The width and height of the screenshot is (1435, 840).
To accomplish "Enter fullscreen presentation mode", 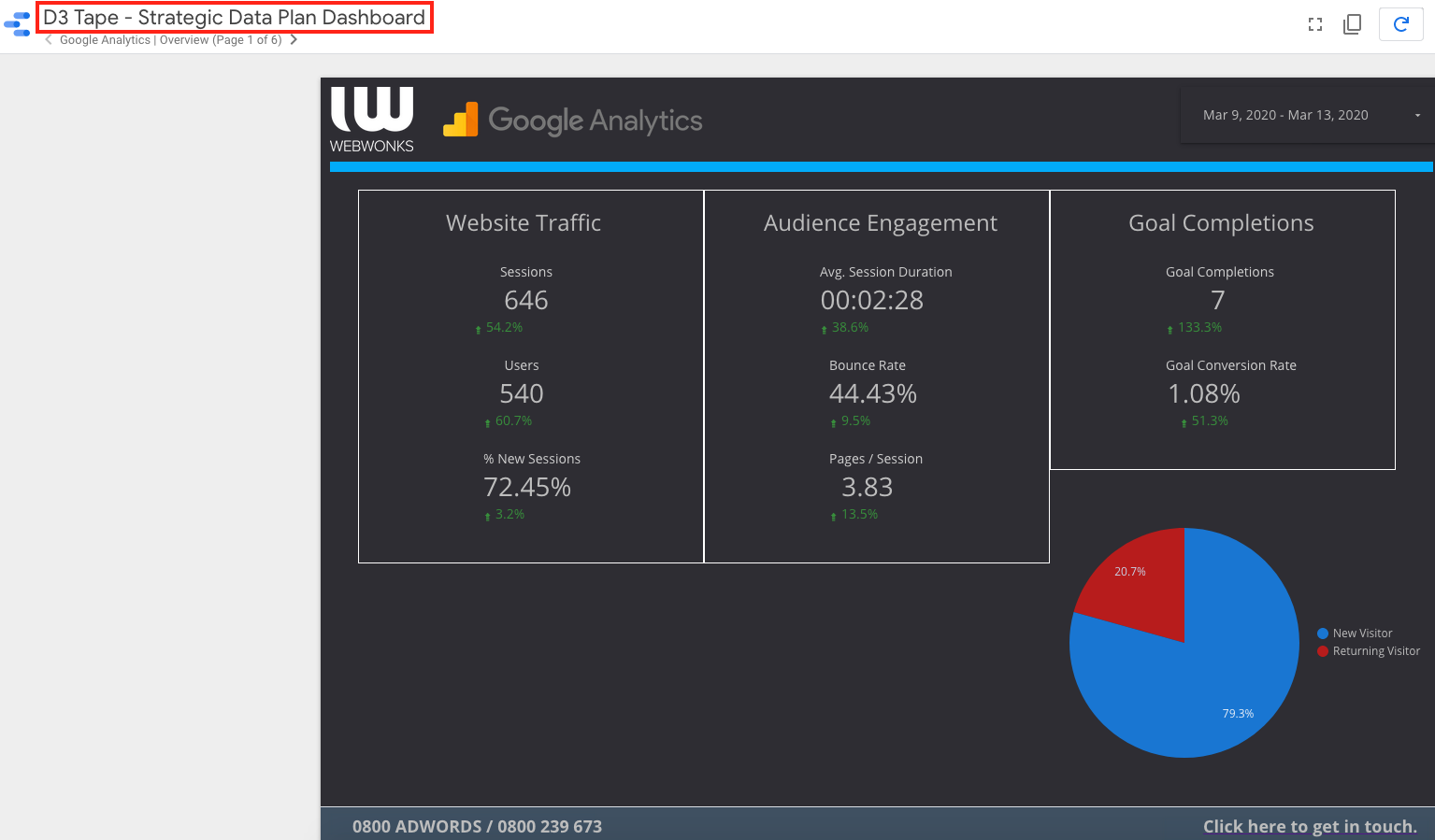I will point(1315,25).
